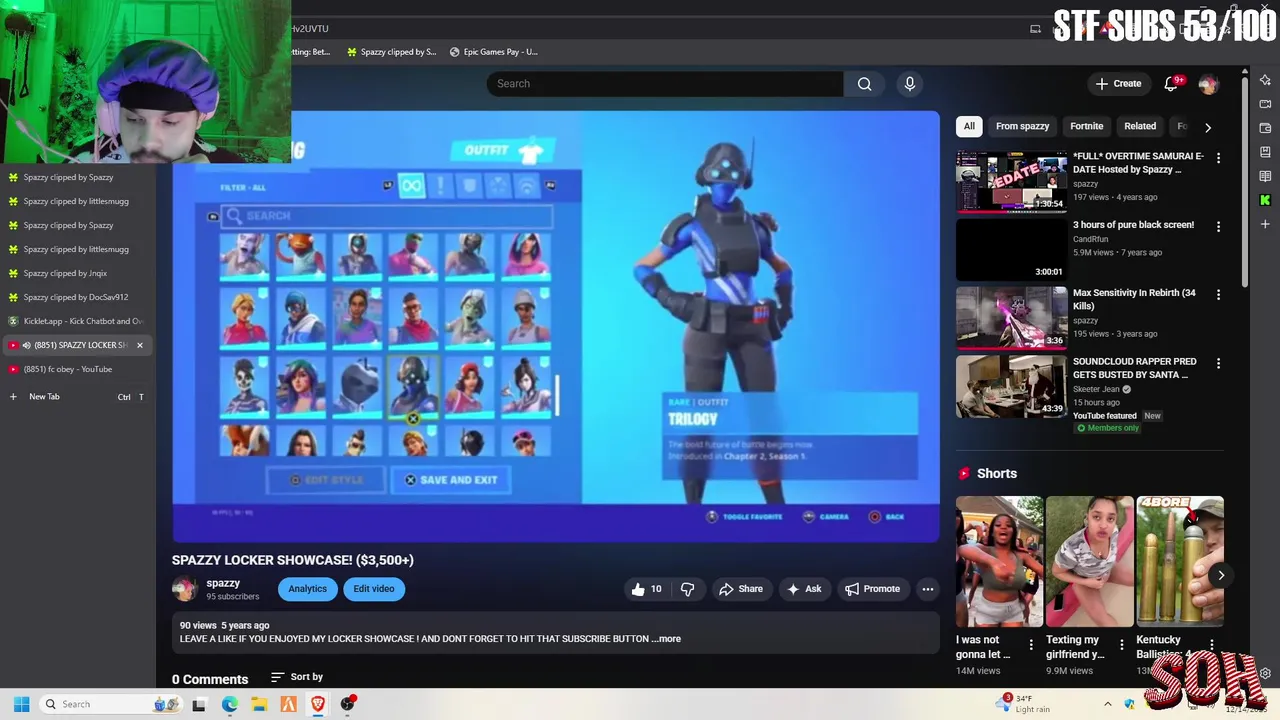Viewport: 1280px width, 720px height.
Task: Open Kick icon in browser sidebar
Action: click(x=1265, y=200)
